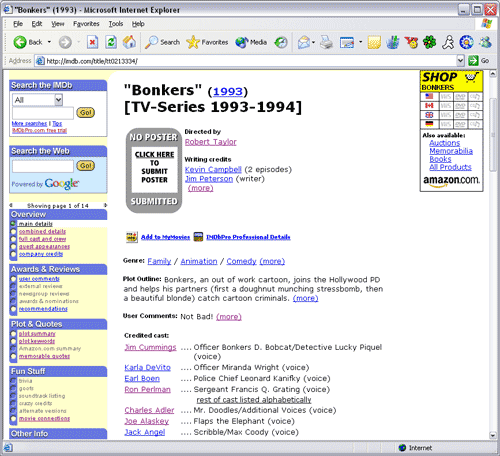Click the green clover toolbar icon
The image size is (500, 456).
click(430, 42)
